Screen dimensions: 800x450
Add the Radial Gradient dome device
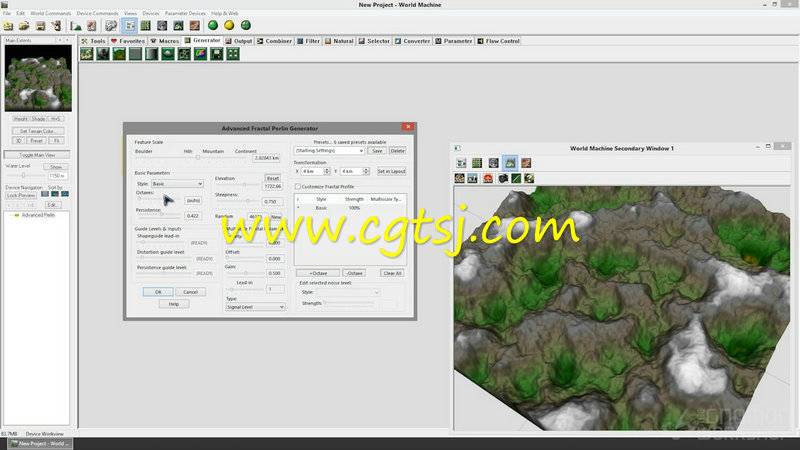[168, 54]
